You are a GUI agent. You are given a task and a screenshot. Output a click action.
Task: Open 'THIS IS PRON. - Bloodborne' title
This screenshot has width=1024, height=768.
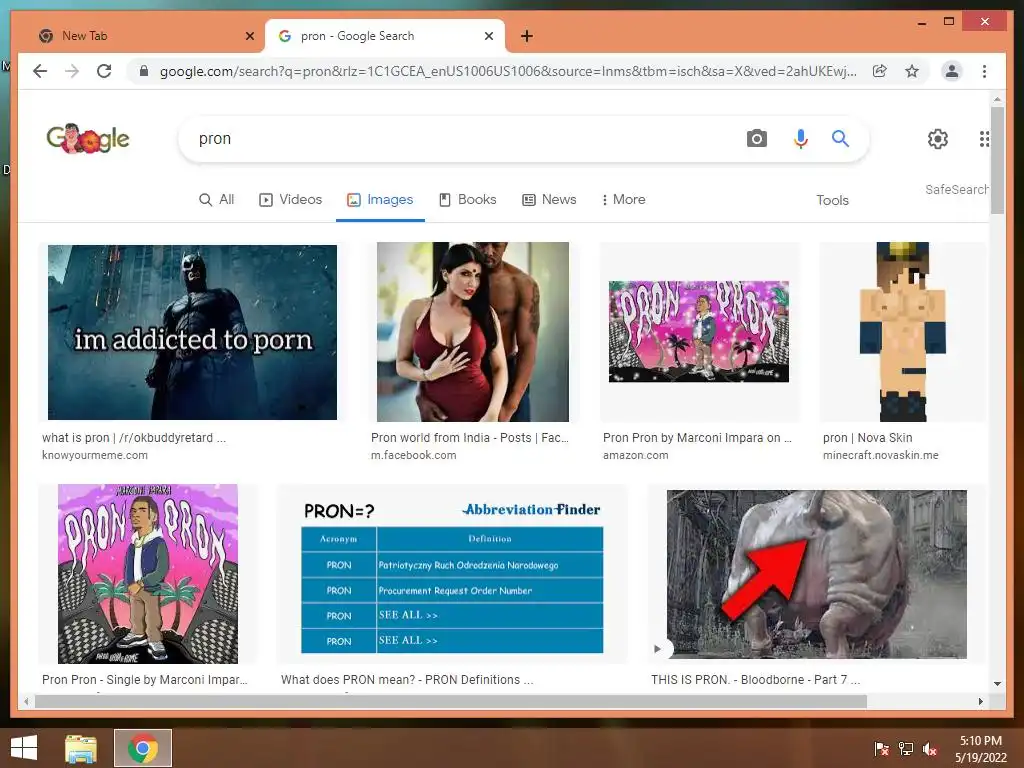[x=755, y=680]
